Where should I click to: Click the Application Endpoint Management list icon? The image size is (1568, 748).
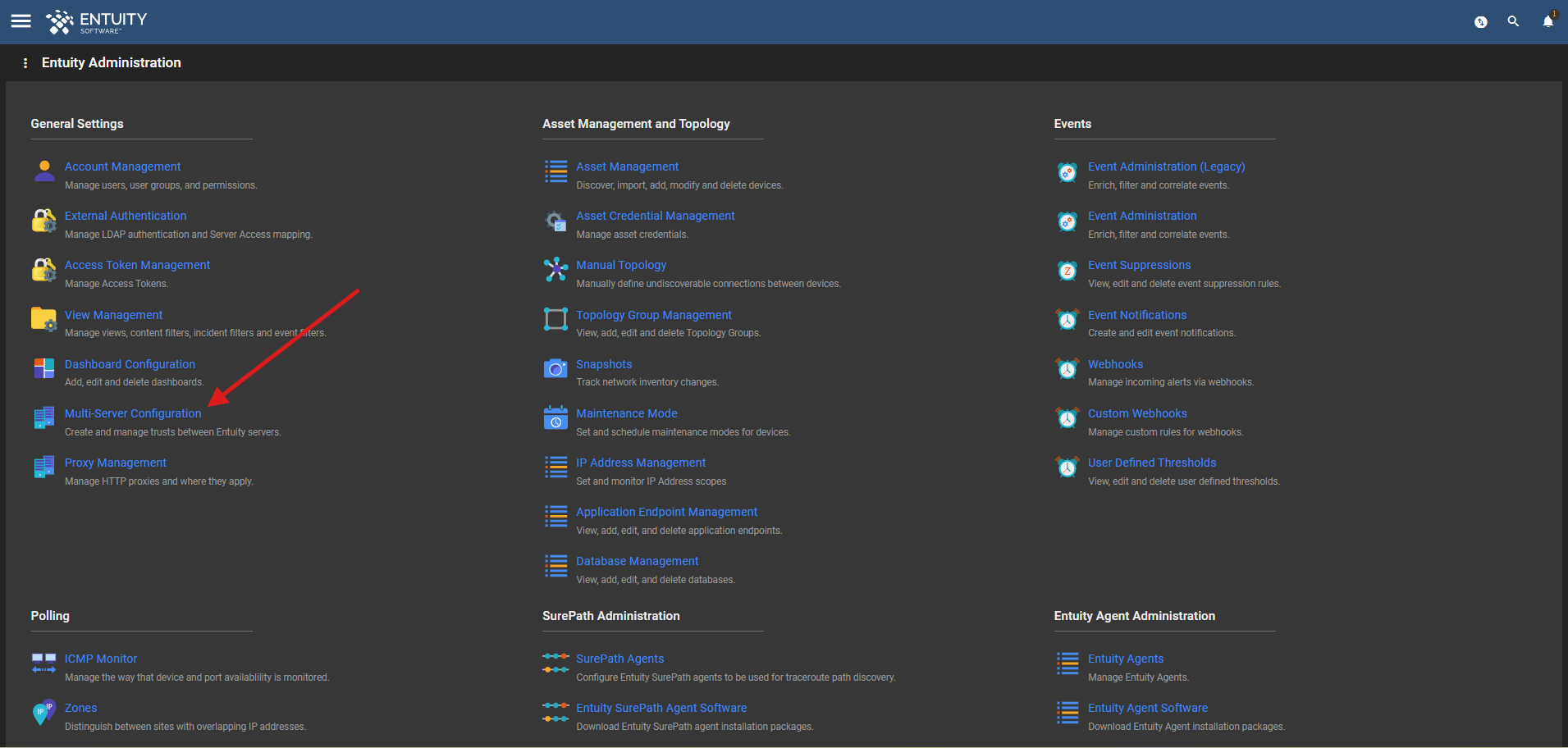coord(556,517)
